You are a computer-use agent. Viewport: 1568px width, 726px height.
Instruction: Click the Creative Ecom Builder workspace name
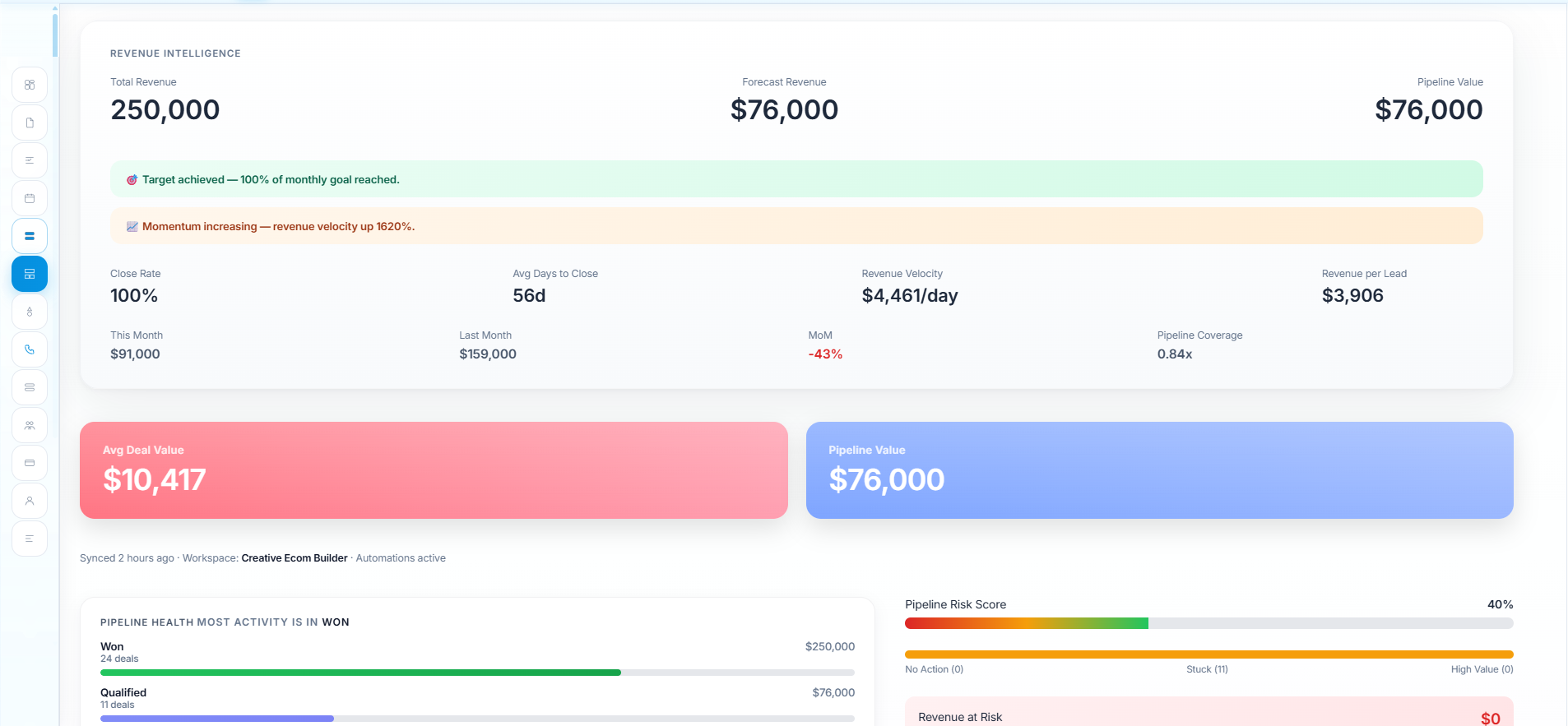(x=294, y=558)
